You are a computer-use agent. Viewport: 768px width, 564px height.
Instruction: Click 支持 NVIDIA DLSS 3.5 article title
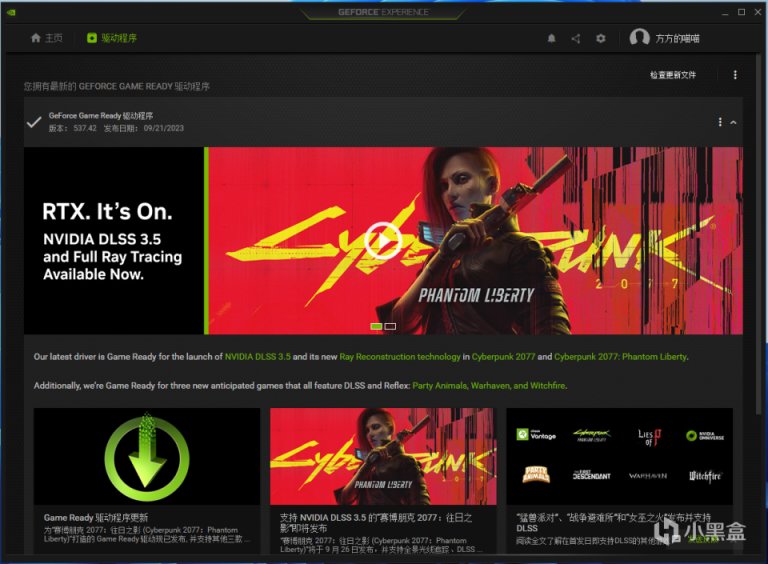click(x=376, y=523)
